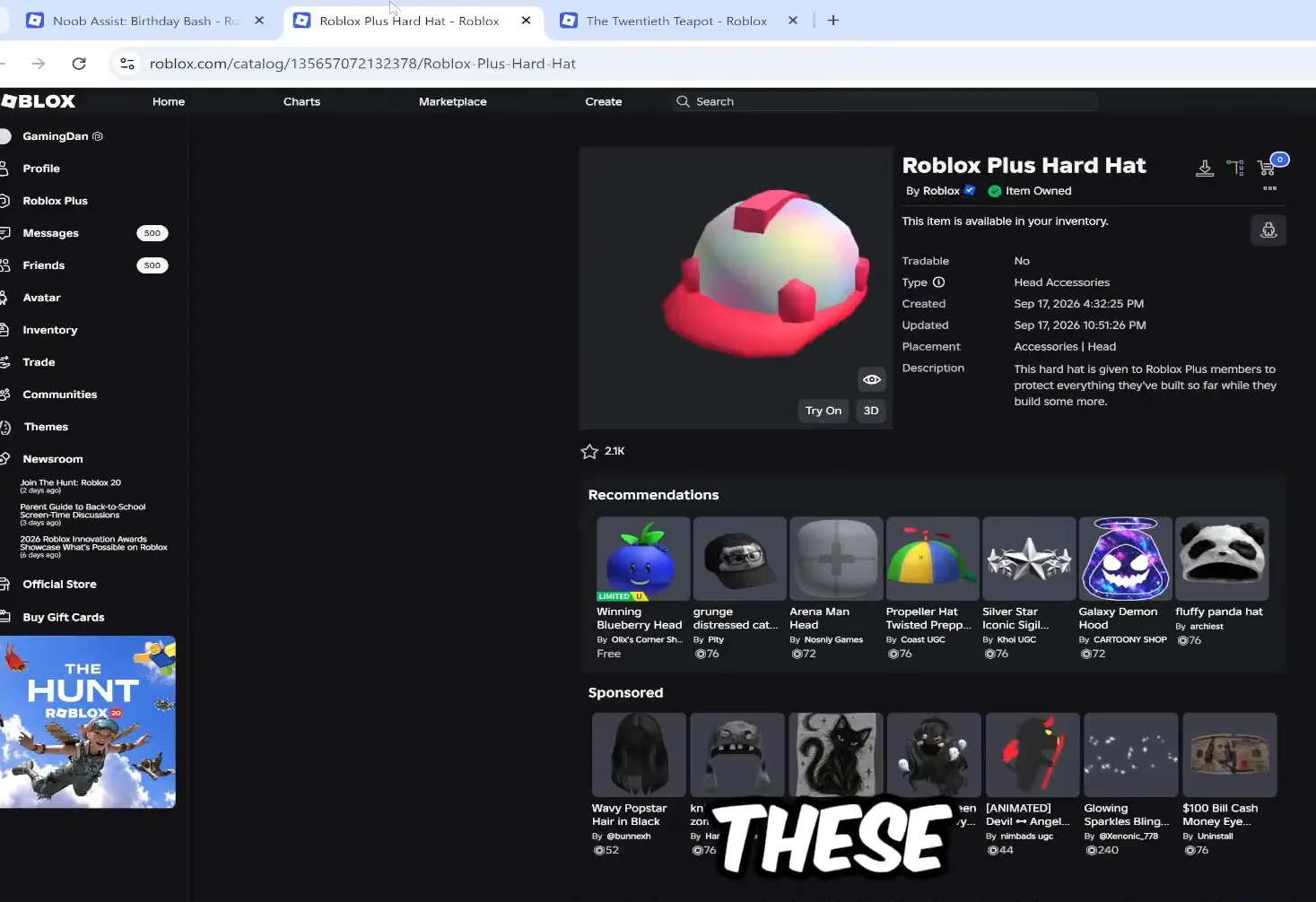Viewport: 1316px width, 902px height.
Task: Open Inventory in the sidebar
Action: (50, 330)
